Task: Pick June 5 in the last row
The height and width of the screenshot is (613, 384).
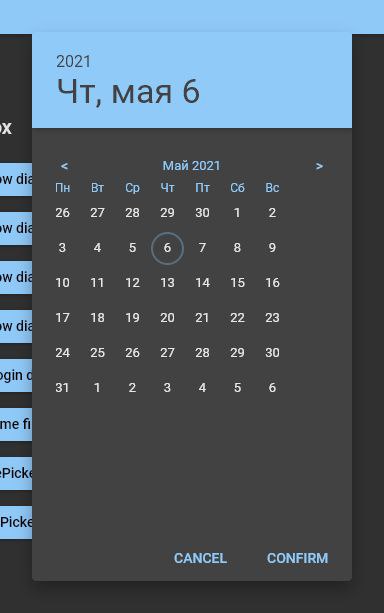Action: [x=237, y=388]
